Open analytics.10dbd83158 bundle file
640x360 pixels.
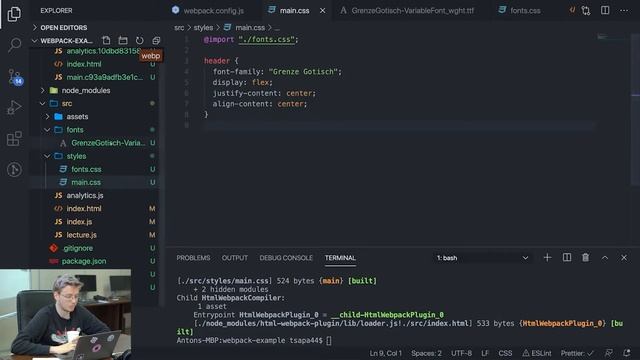pyautogui.click(x=103, y=51)
